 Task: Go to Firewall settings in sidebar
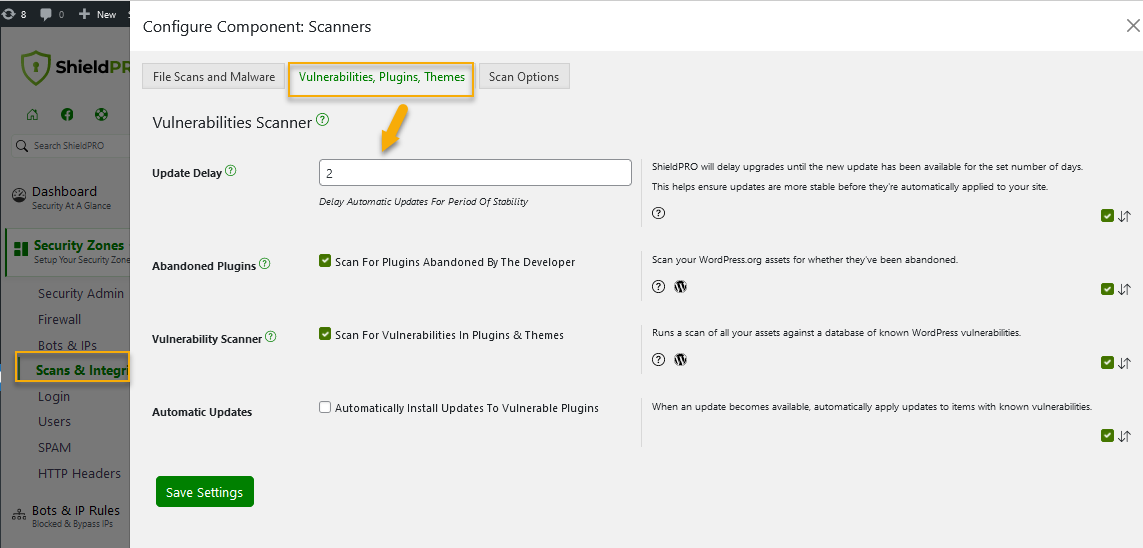pyautogui.click(x=60, y=319)
